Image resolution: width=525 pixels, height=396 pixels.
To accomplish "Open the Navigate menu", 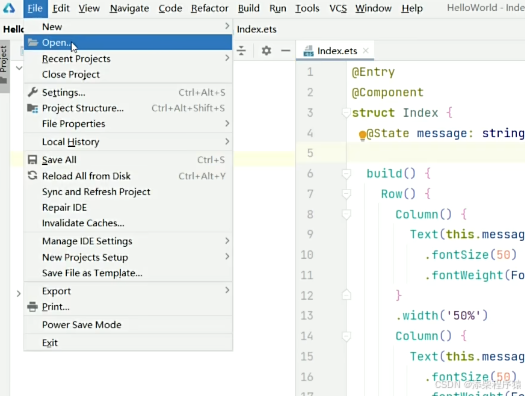I will point(129,8).
